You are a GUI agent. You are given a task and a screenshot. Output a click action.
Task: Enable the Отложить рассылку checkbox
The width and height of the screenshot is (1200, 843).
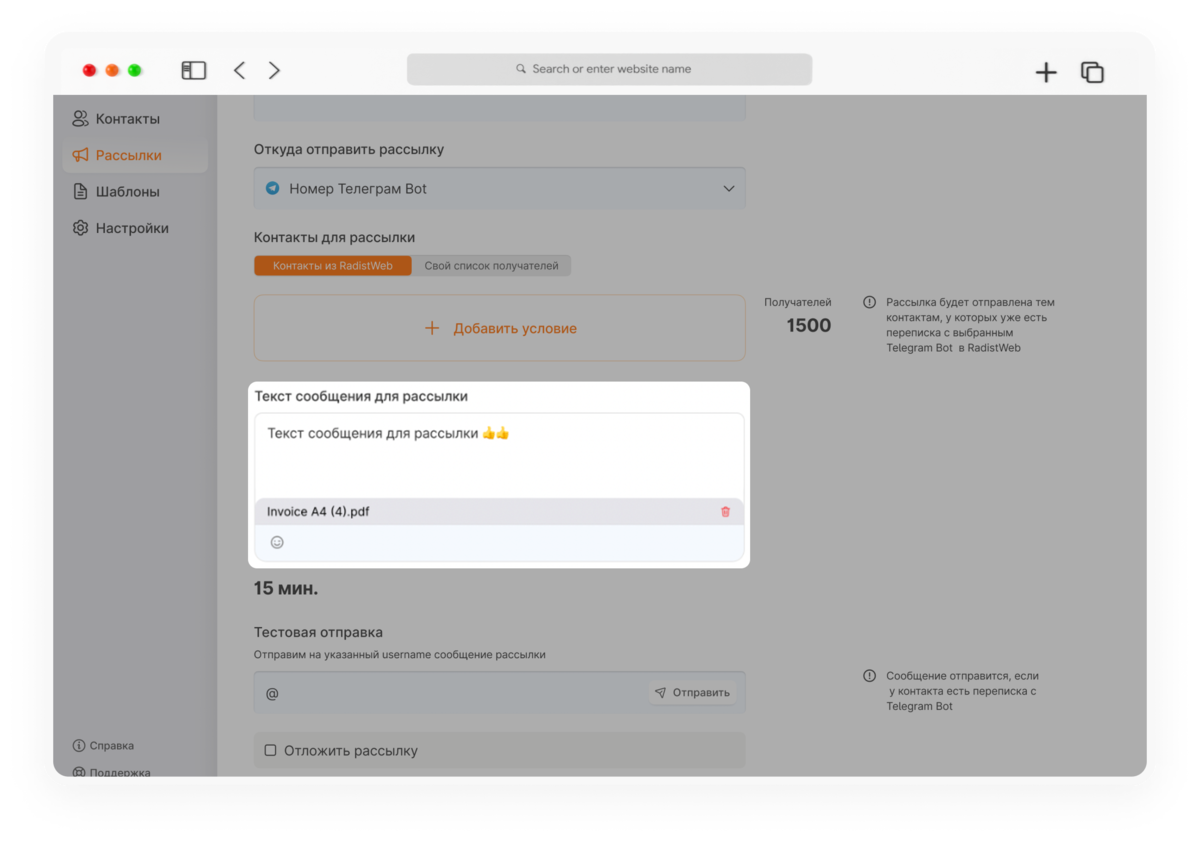pyautogui.click(x=270, y=750)
